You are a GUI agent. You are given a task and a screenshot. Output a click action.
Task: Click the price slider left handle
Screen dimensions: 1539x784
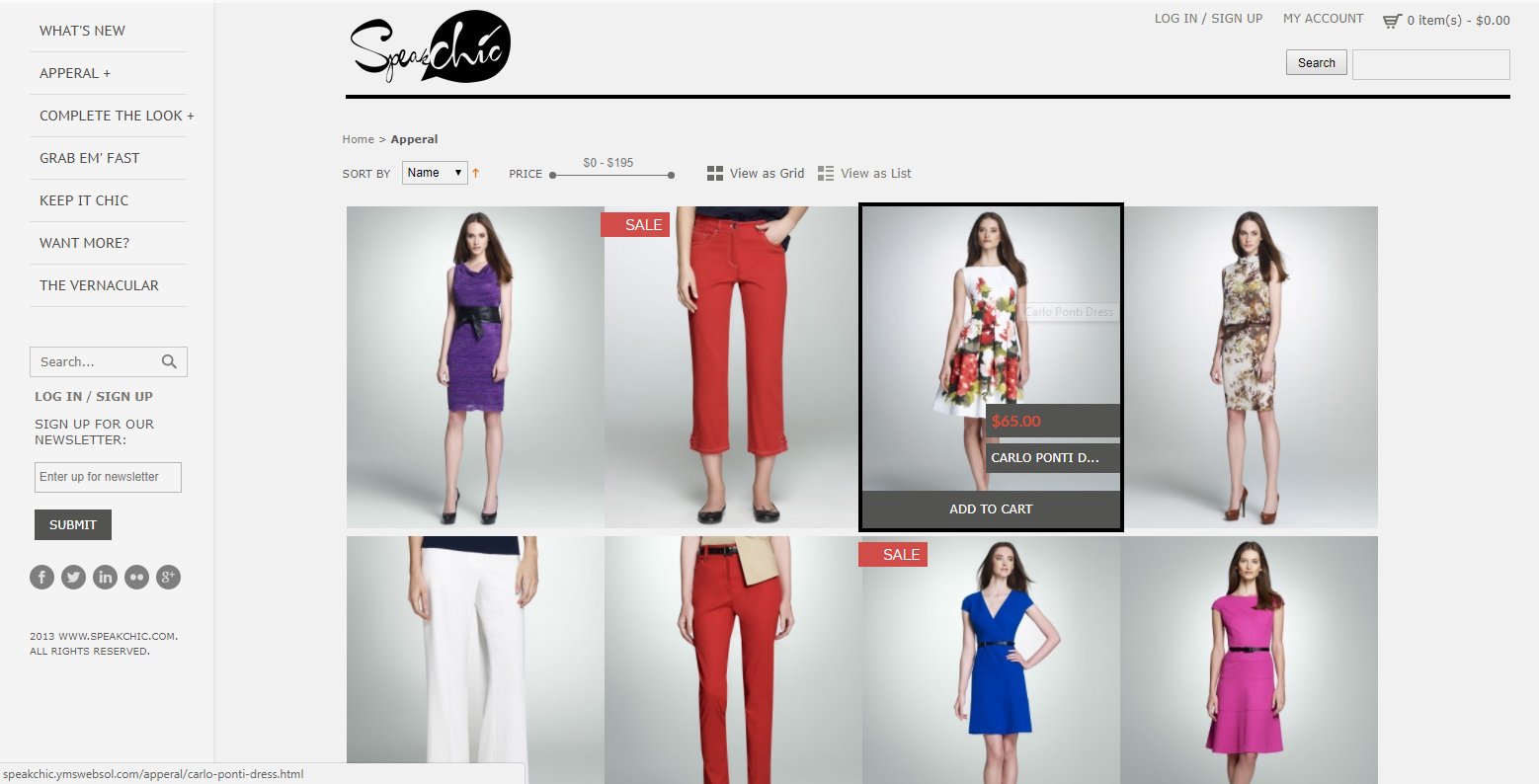click(x=553, y=175)
